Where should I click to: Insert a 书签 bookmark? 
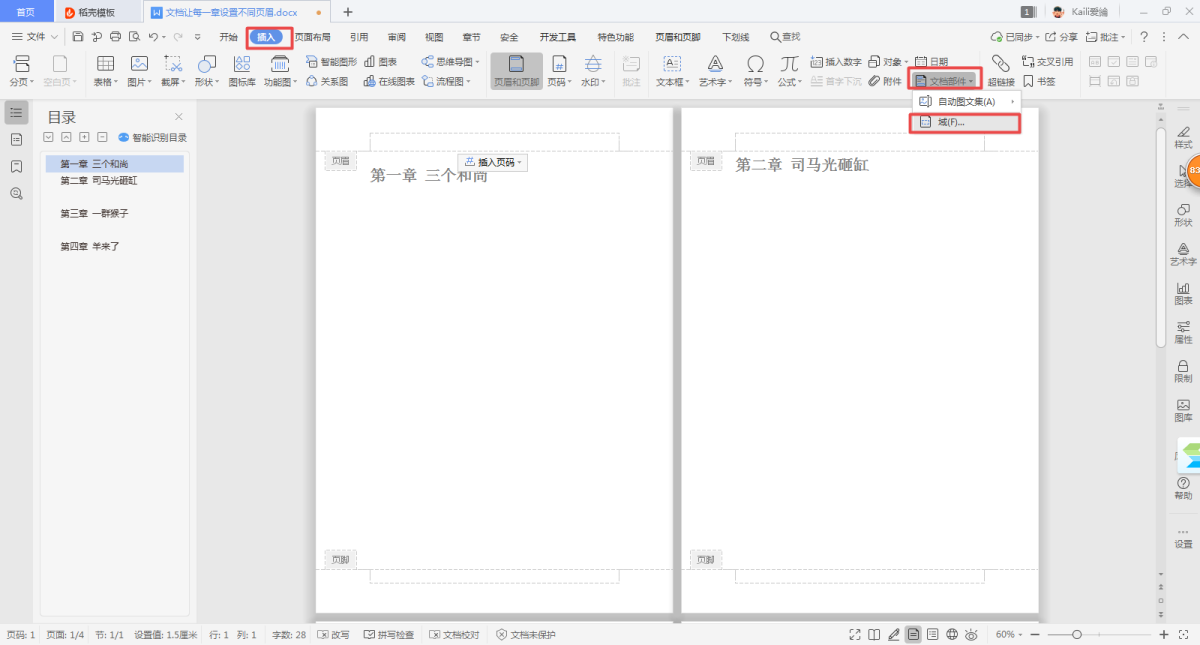pyautogui.click(x=1039, y=82)
